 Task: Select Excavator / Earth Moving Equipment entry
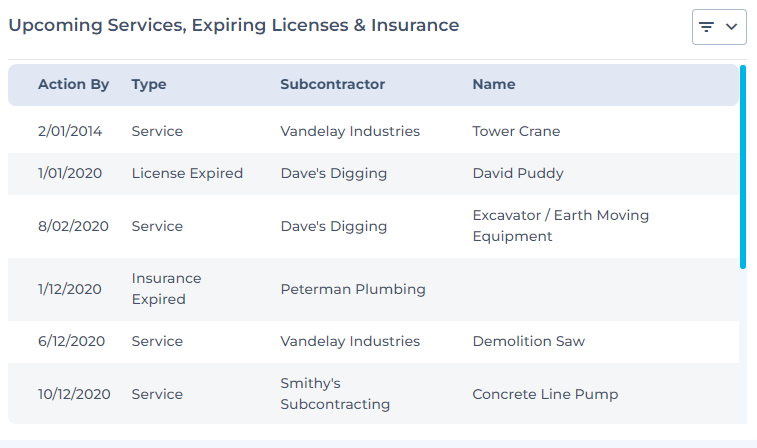(560, 226)
